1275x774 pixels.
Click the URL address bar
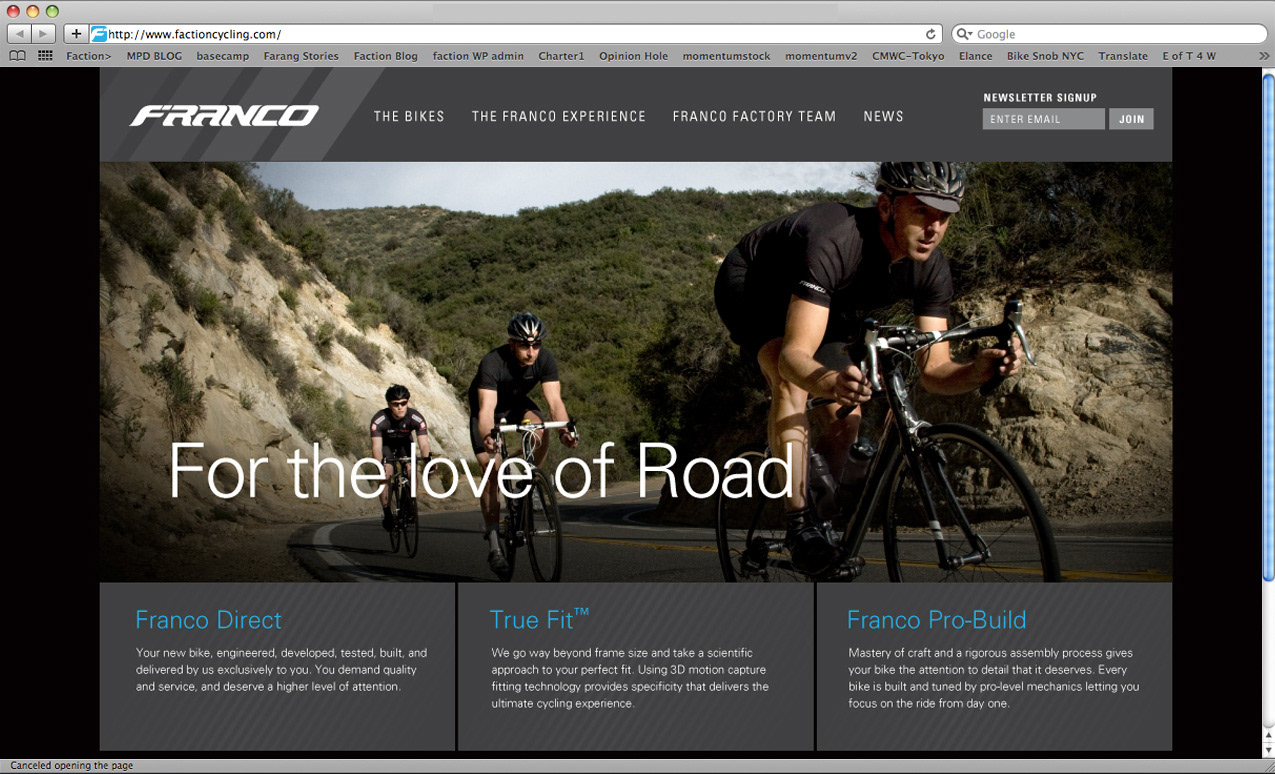click(515, 34)
